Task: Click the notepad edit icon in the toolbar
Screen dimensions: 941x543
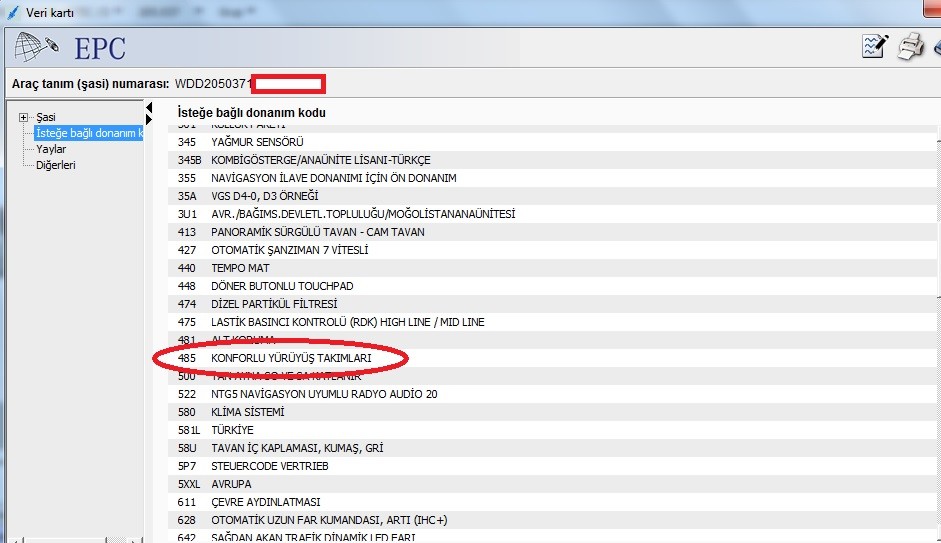Action: pos(874,47)
